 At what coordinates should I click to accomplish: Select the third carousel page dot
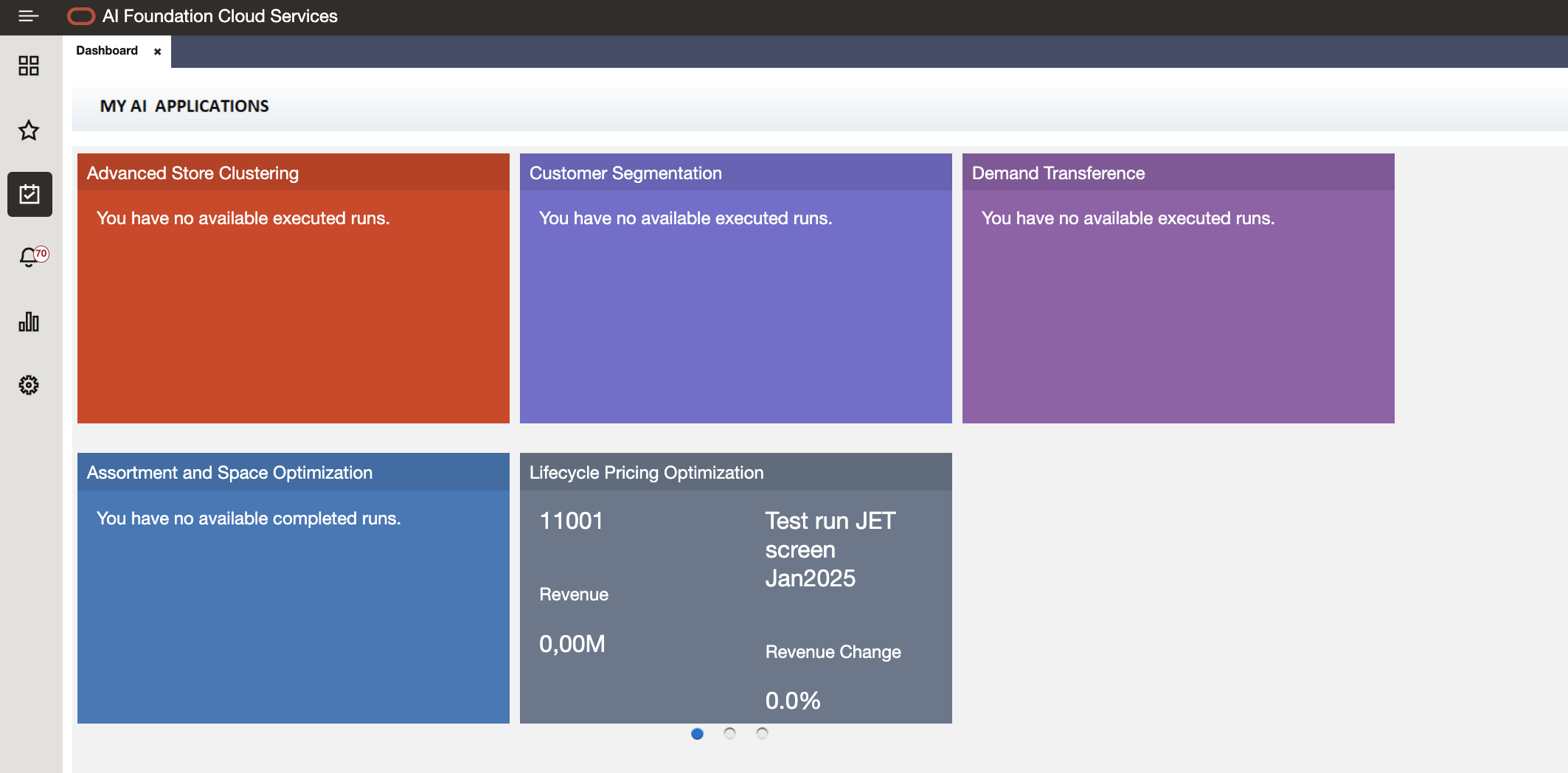point(762,734)
